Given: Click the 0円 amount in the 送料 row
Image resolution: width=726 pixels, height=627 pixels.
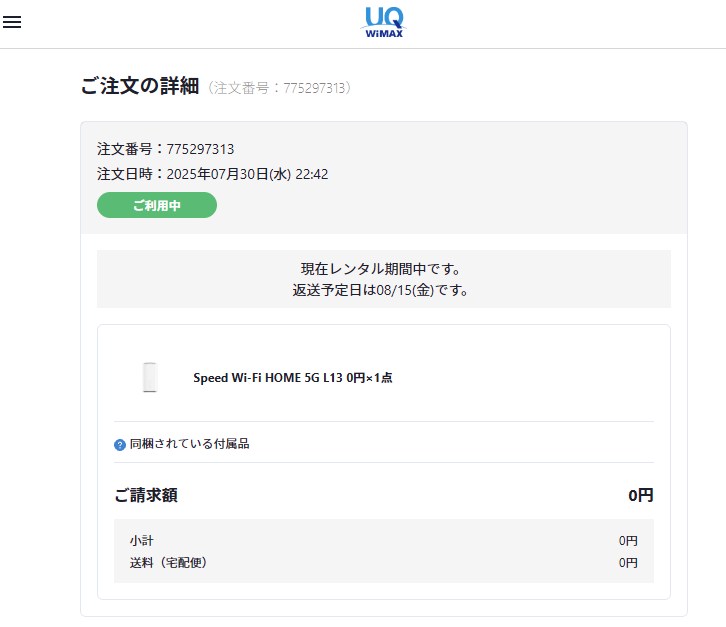Looking at the screenshot, I should [627, 562].
